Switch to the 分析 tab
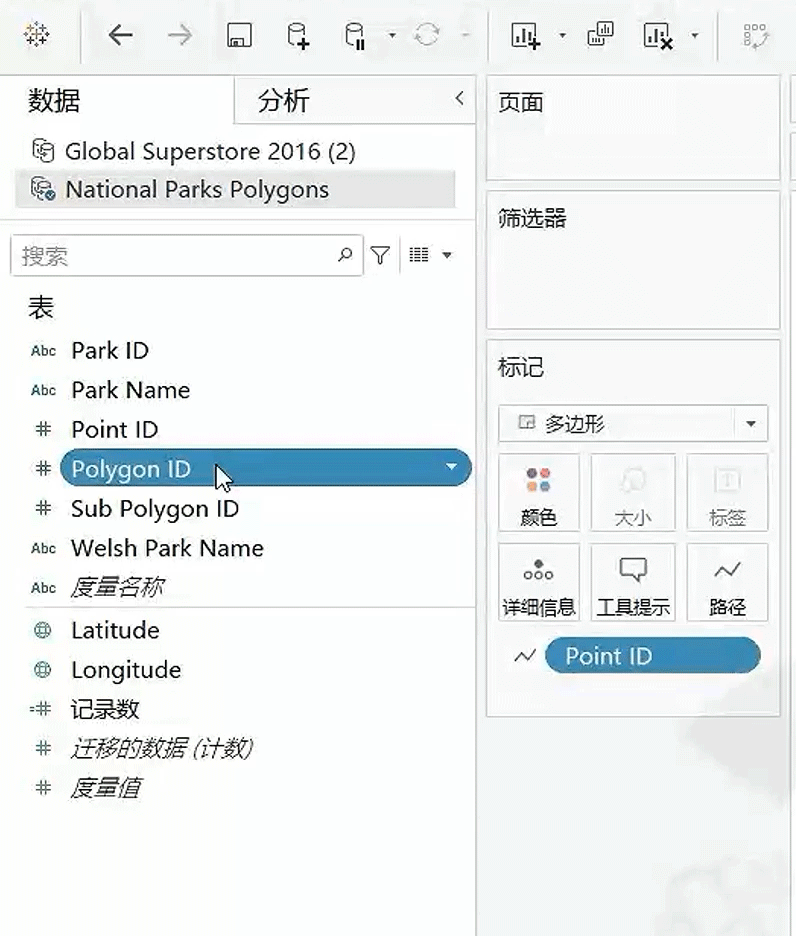 283,100
